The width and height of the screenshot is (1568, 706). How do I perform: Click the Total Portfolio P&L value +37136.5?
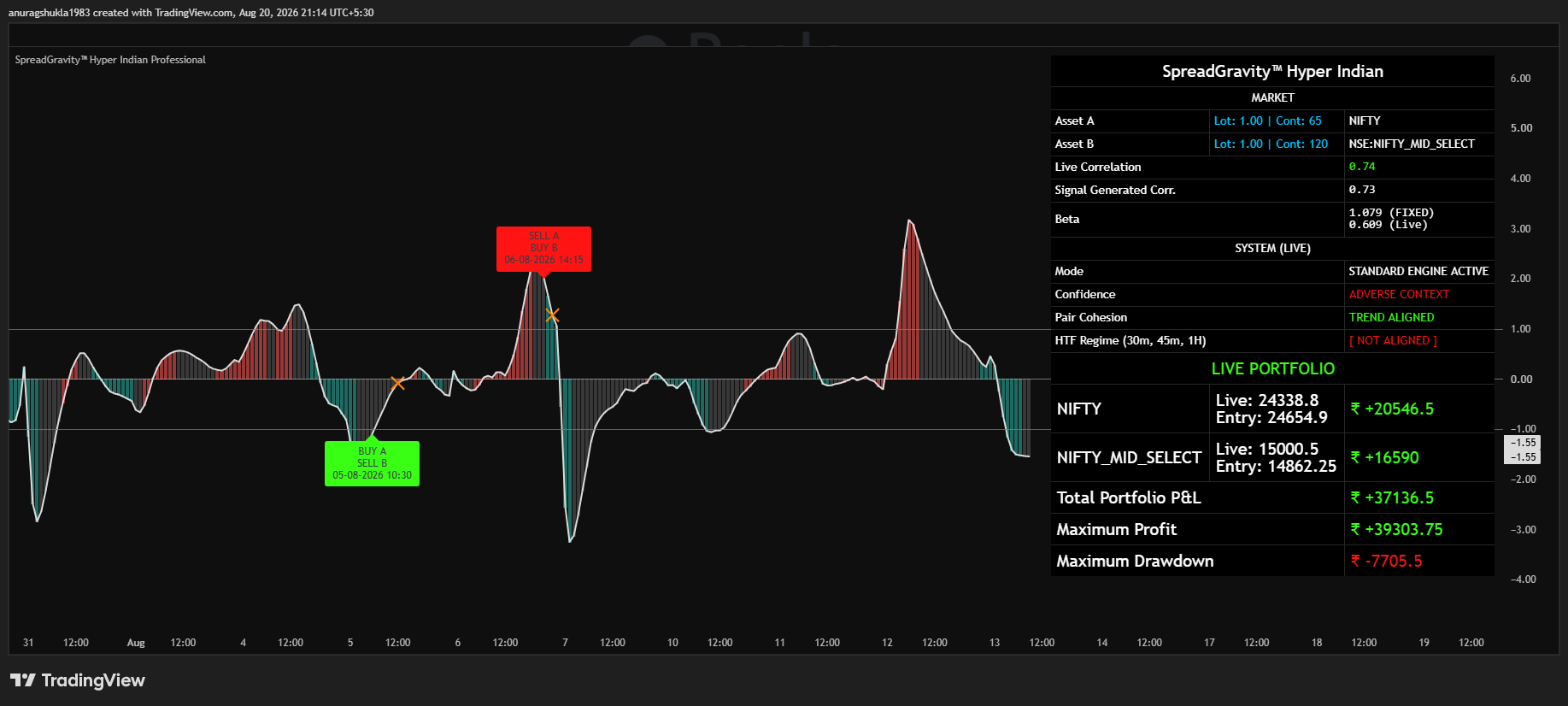tap(1392, 498)
